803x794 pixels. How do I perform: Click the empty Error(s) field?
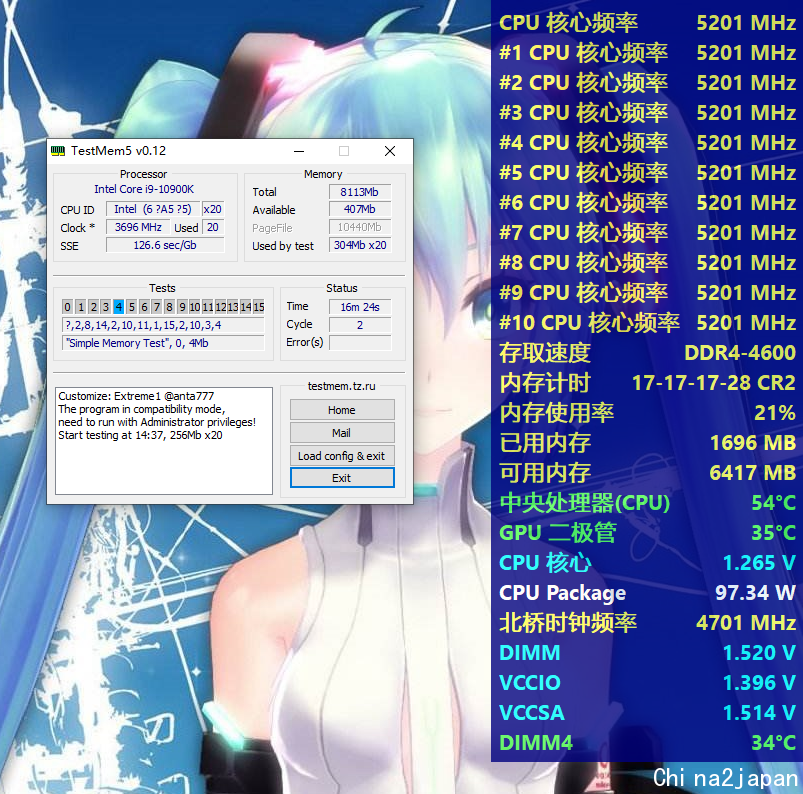tap(360, 342)
